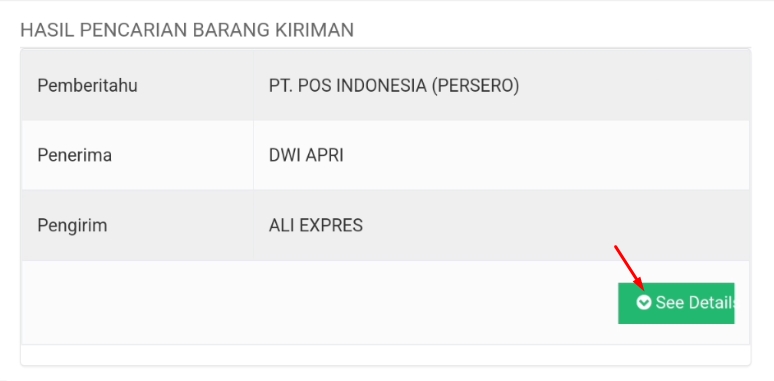Click the word PENCARIAN in the heading
Viewport: 774px width, 381px height.
[x=133, y=30]
